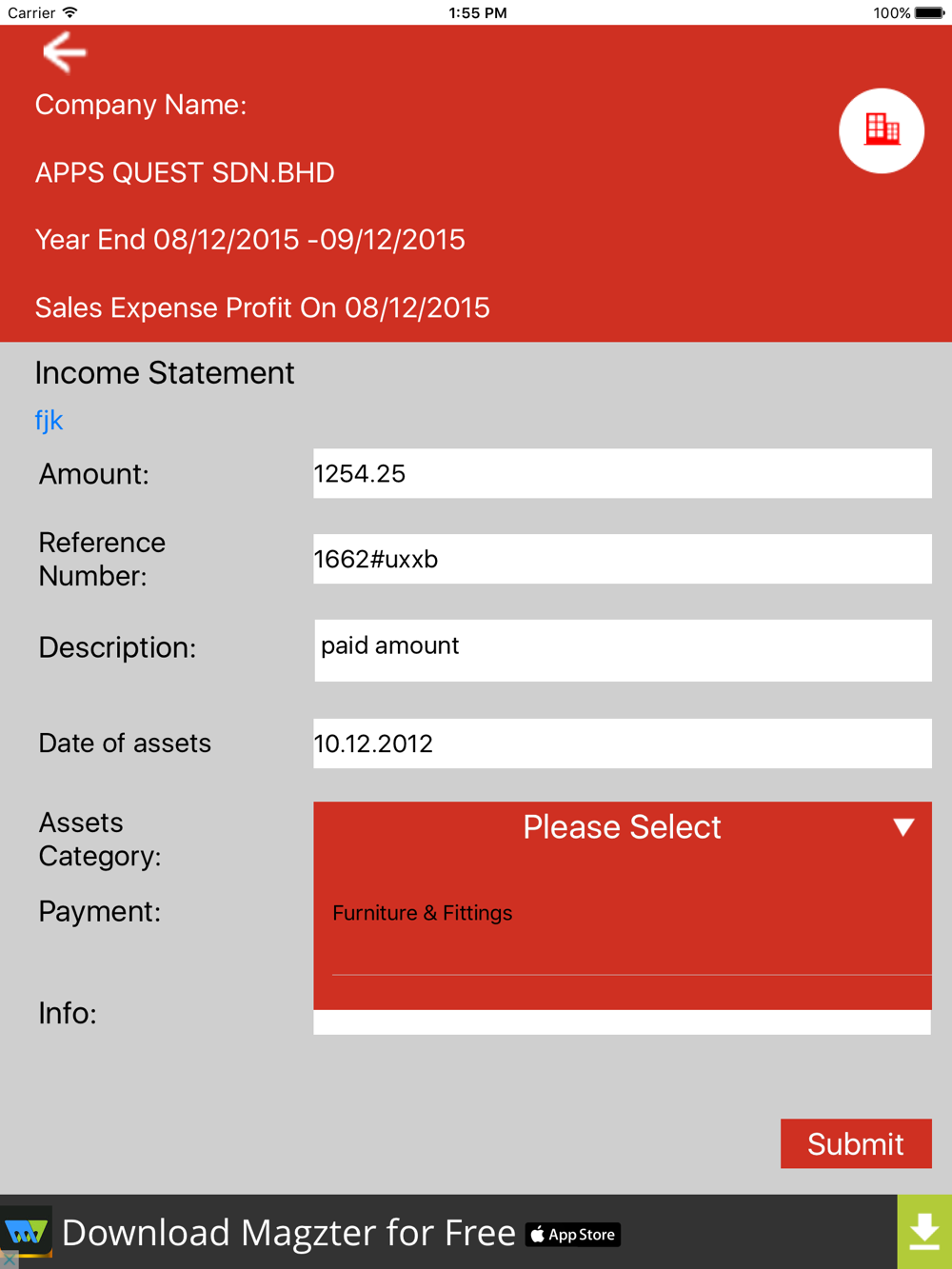Tap the 'Payment:' label
This screenshot has height=1269, width=952.
[100, 912]
